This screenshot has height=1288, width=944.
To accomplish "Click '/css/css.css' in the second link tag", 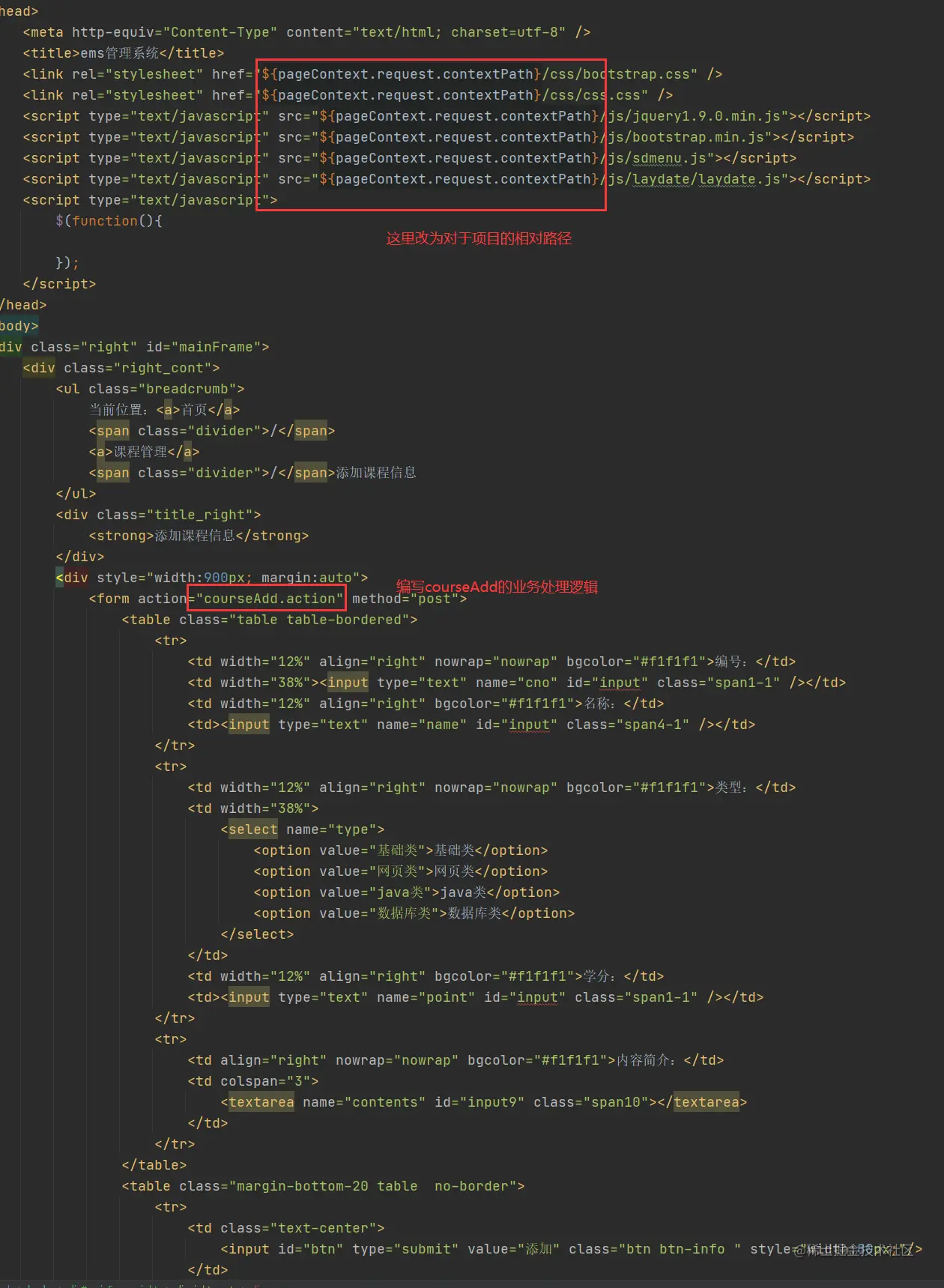I will [x=591, y=95].
